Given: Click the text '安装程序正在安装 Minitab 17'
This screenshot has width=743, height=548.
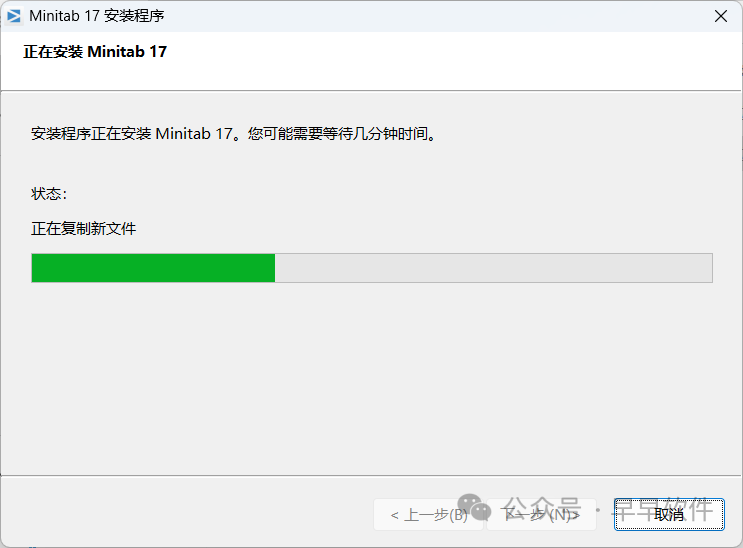Looking at the screenshot, I should [x=132, y=134].
